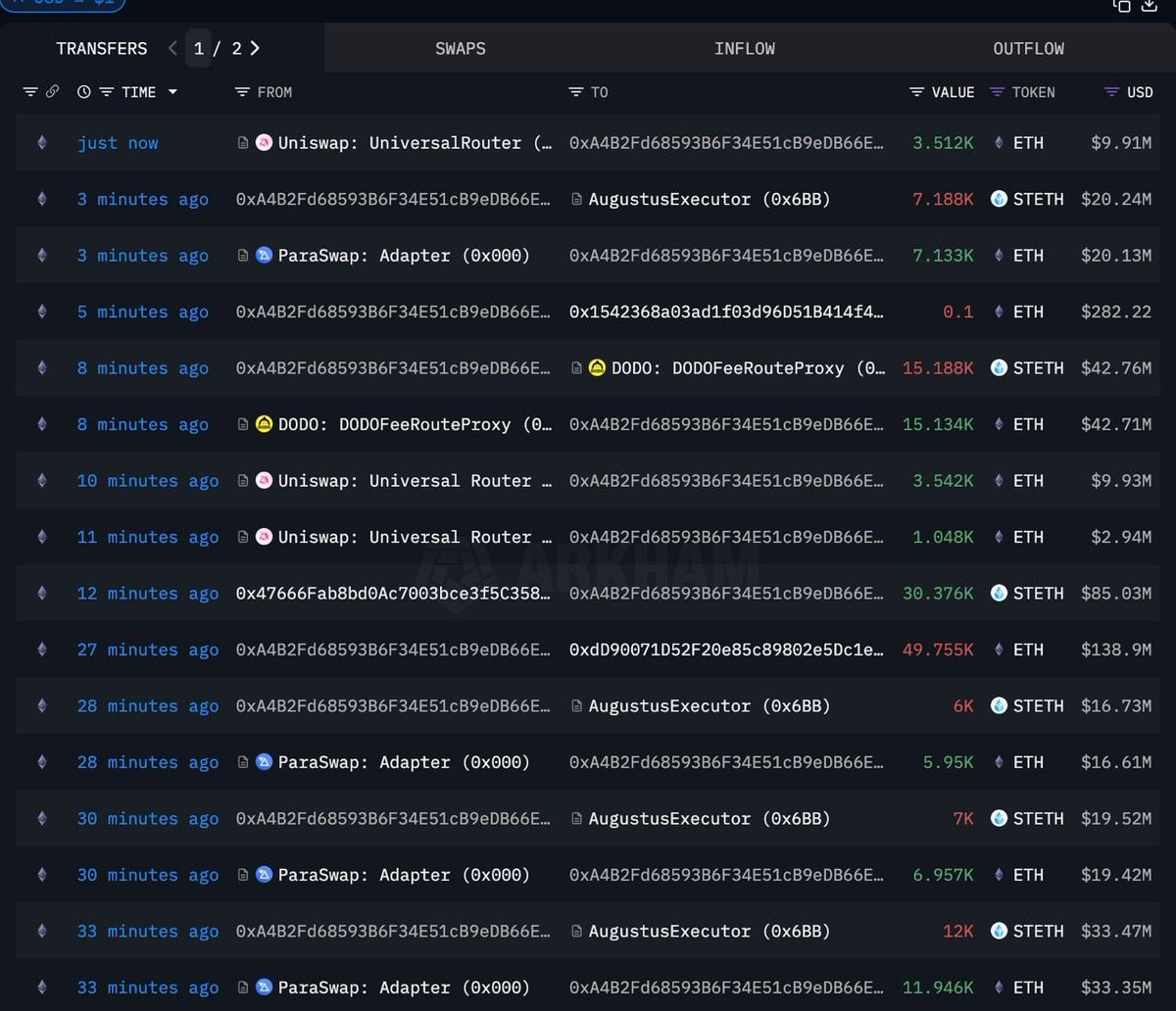Switch to the INFLOW tab
Viewport: 1176px width, 1011px height.
(x=745, y=48)
